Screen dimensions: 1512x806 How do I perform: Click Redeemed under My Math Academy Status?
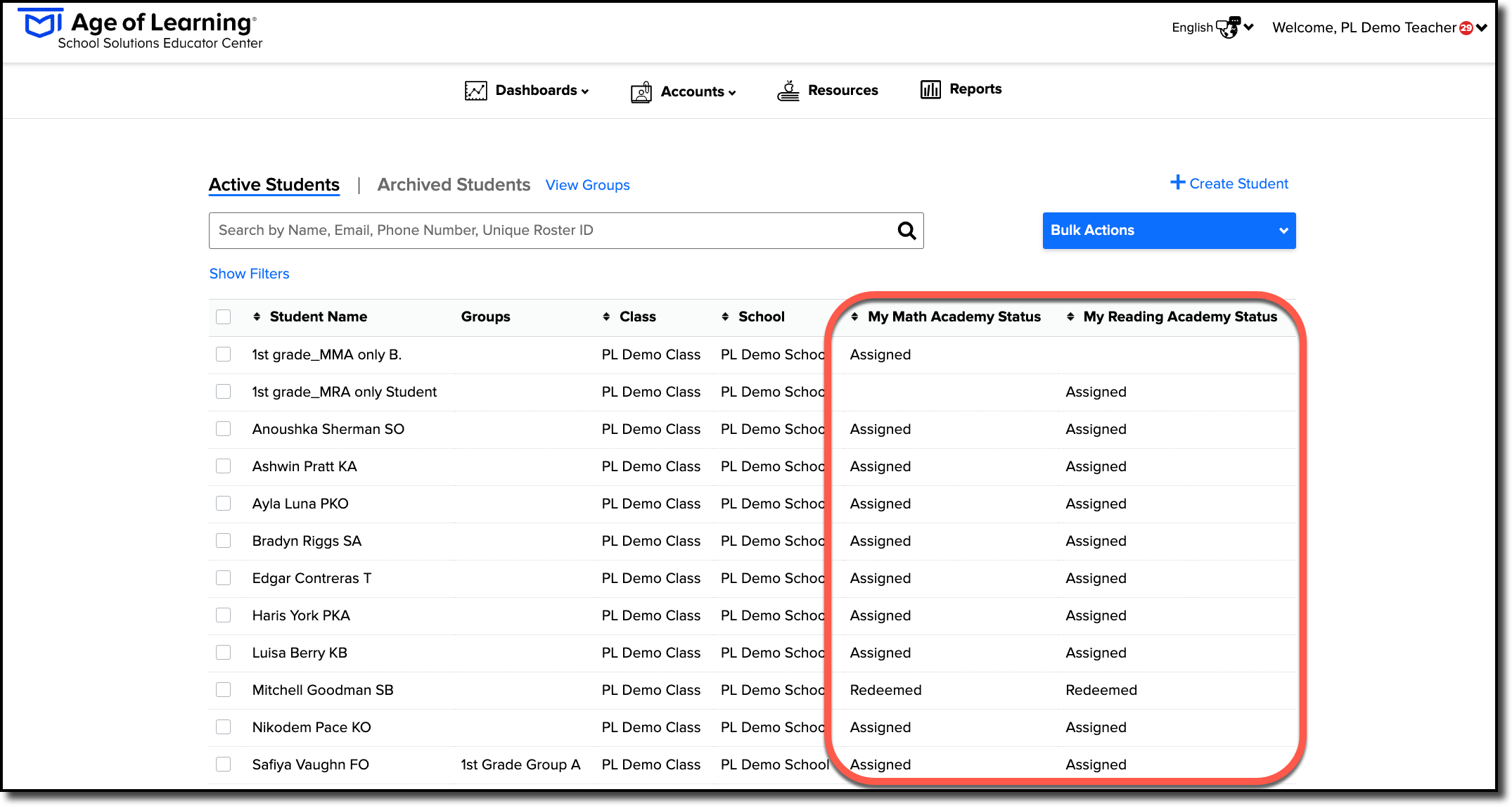885,691
